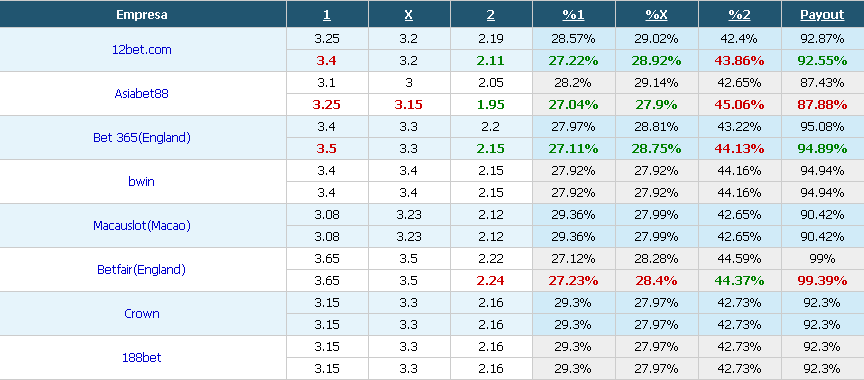Sort by column header 1

click(x=327, y=15)
